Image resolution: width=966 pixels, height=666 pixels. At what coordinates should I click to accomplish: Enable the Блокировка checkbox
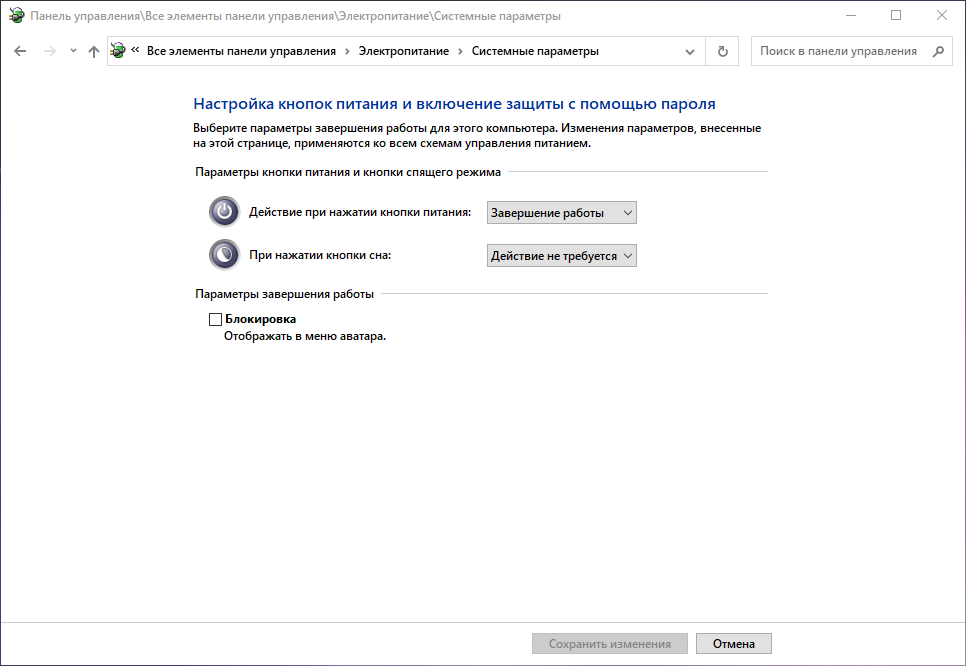point(214,318)
